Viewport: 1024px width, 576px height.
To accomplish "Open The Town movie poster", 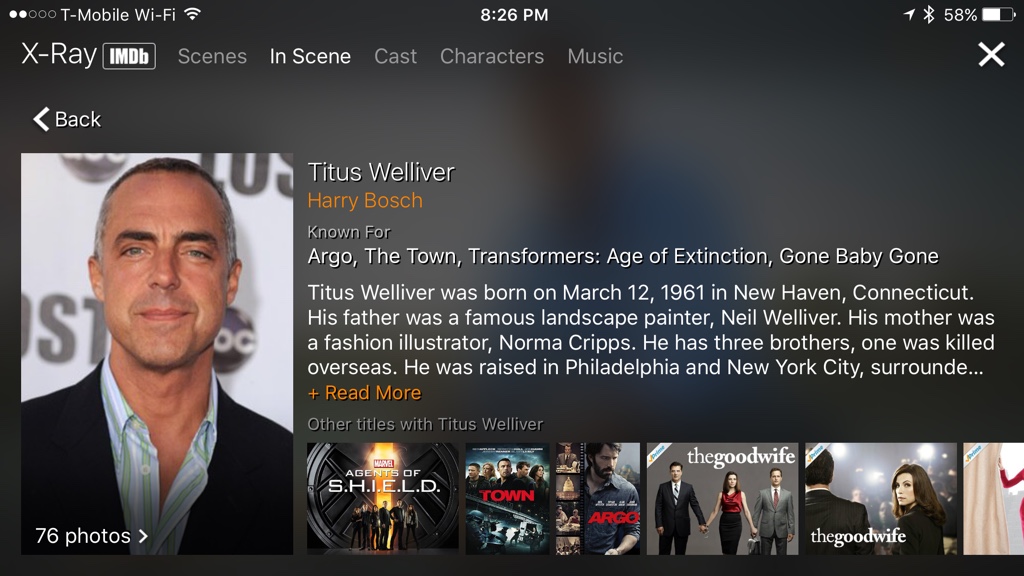I will click(507, 499).
